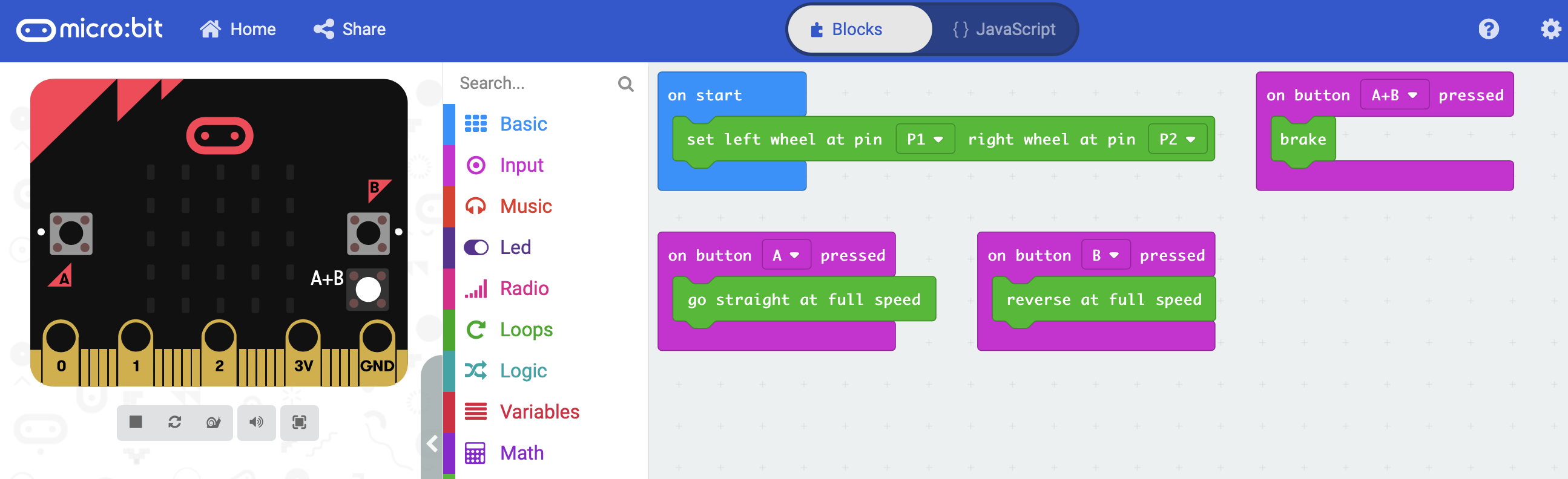1568x479 pixels.
Task: Mute the simulator audio
Action: [x=256, y=423]
